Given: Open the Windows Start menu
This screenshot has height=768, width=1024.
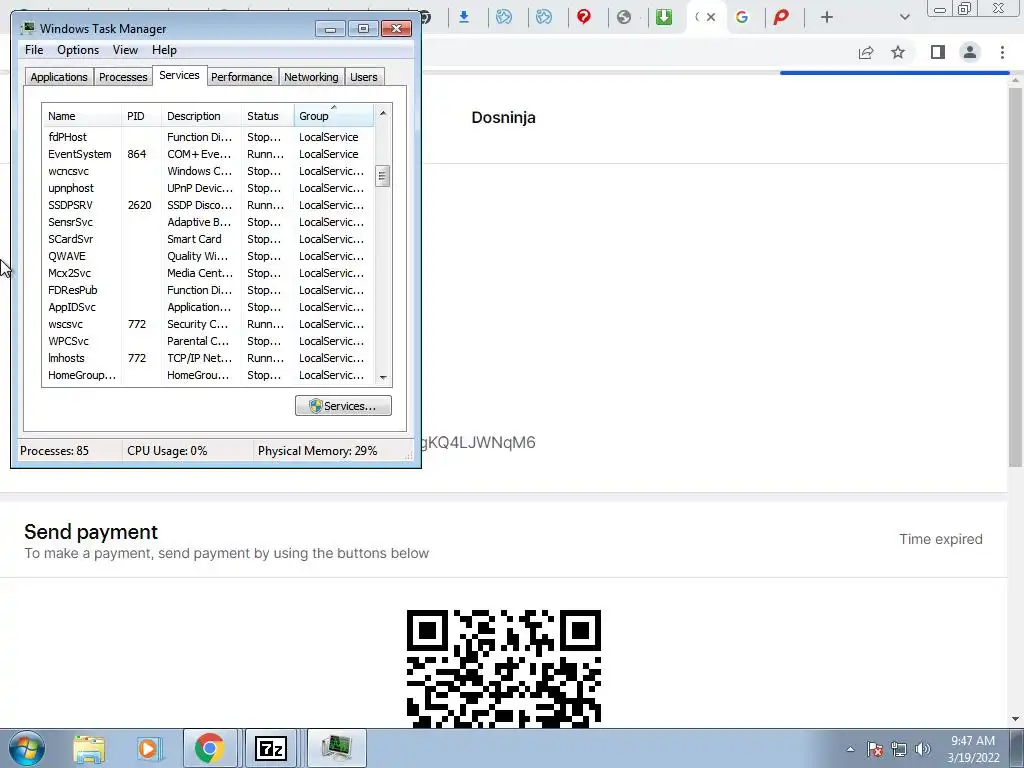Looking at the screenshot, I should click(x=27, y=748).
